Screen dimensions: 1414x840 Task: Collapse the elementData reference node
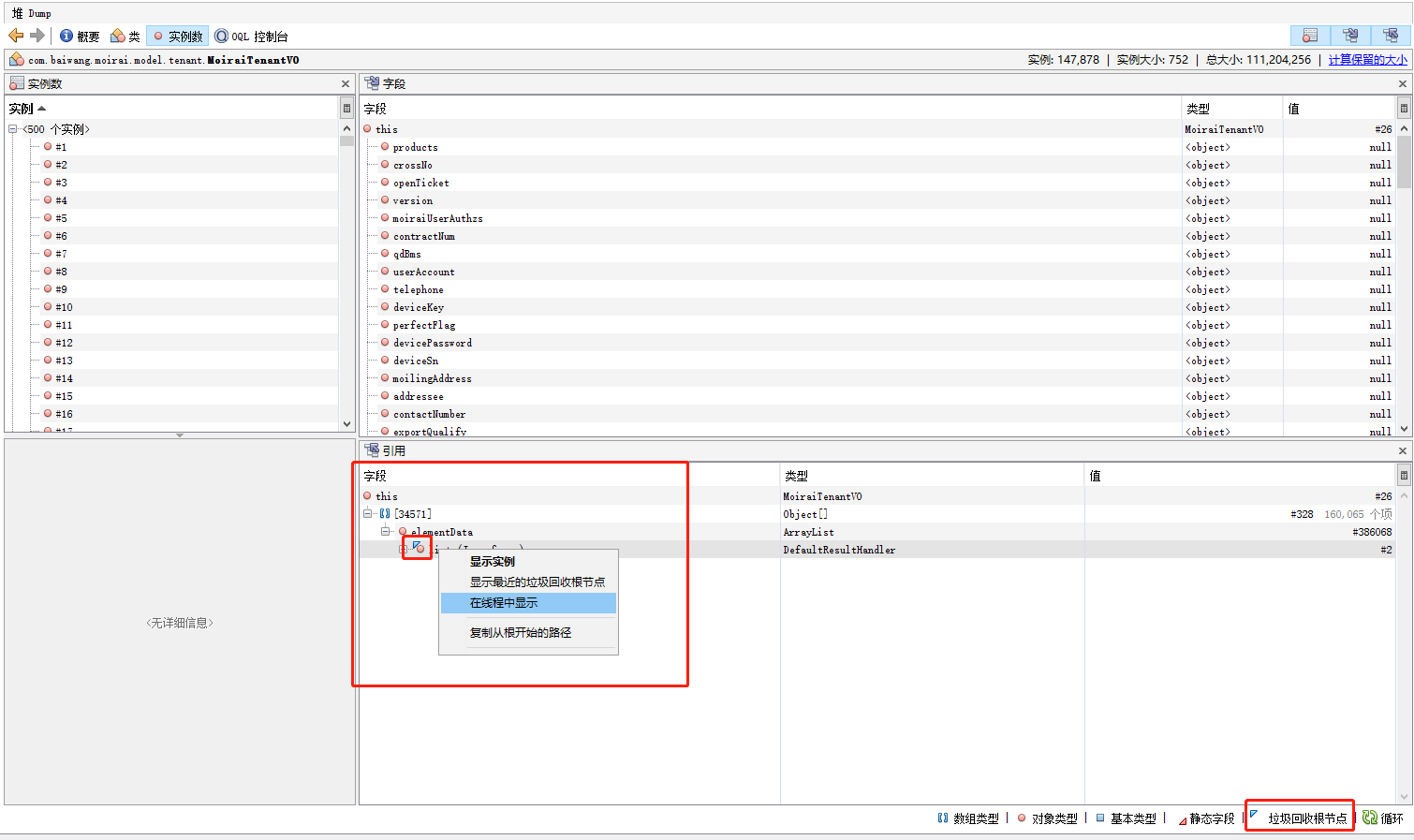(x=386, y=532)
